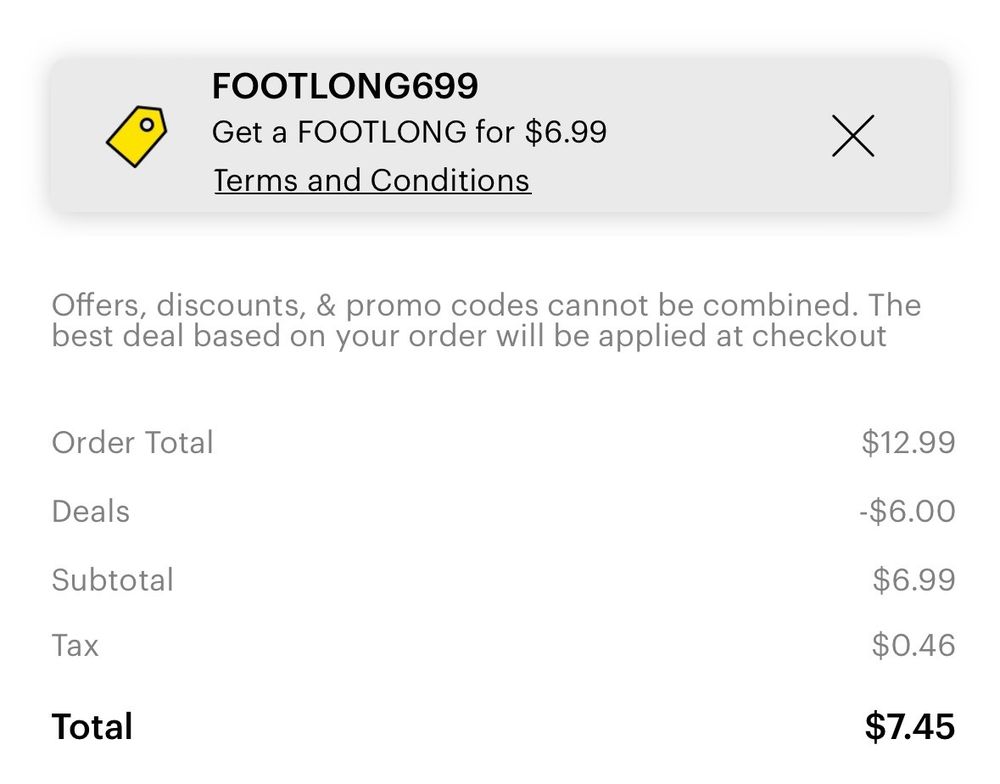This screenshot has width=1000, height=784.
Task: Remove the FOOTLONG699 promo with the X
Action: point(853,136)
